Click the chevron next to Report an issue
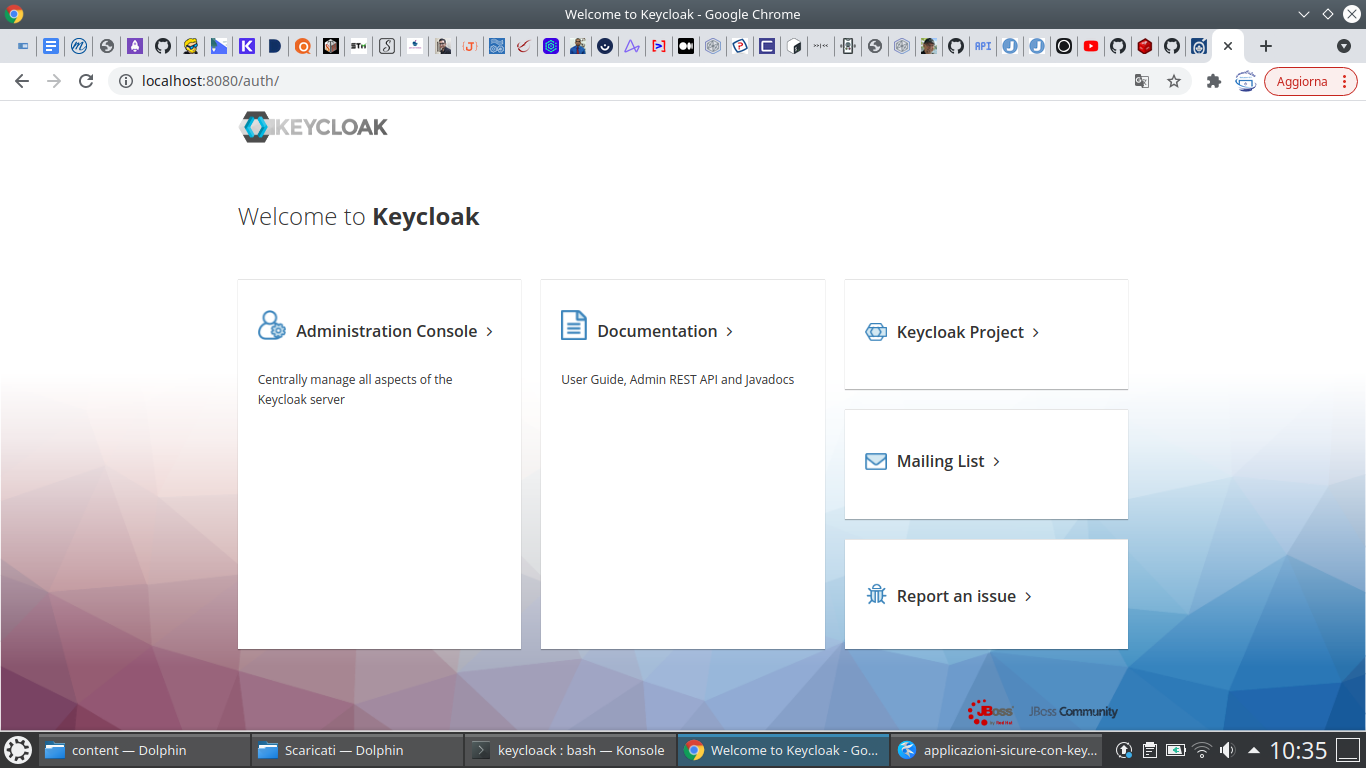 (x=1028, y=597)
